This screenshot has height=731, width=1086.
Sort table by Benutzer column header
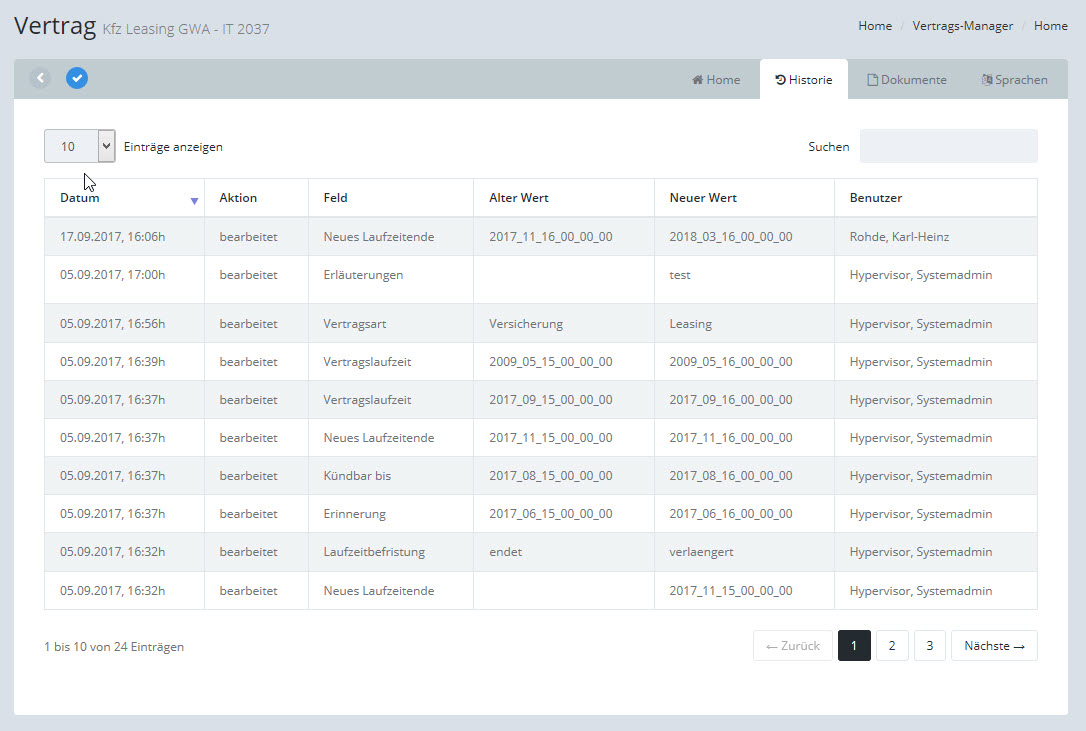pyautogui.click(x=876, y=198)
